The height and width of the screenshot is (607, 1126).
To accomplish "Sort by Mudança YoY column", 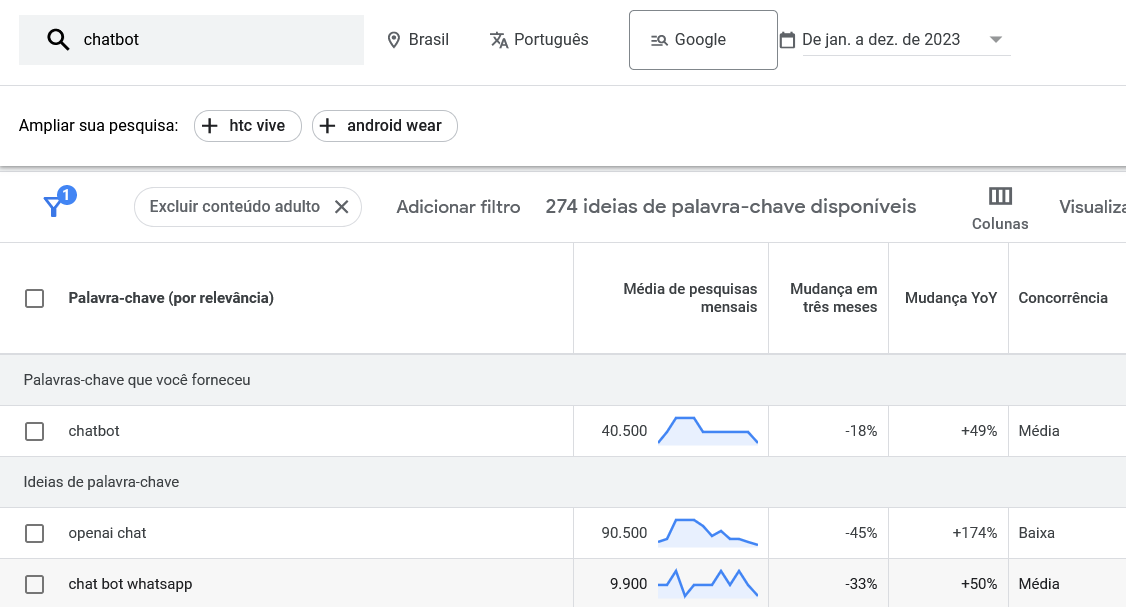I will click(x=951, y=298).
